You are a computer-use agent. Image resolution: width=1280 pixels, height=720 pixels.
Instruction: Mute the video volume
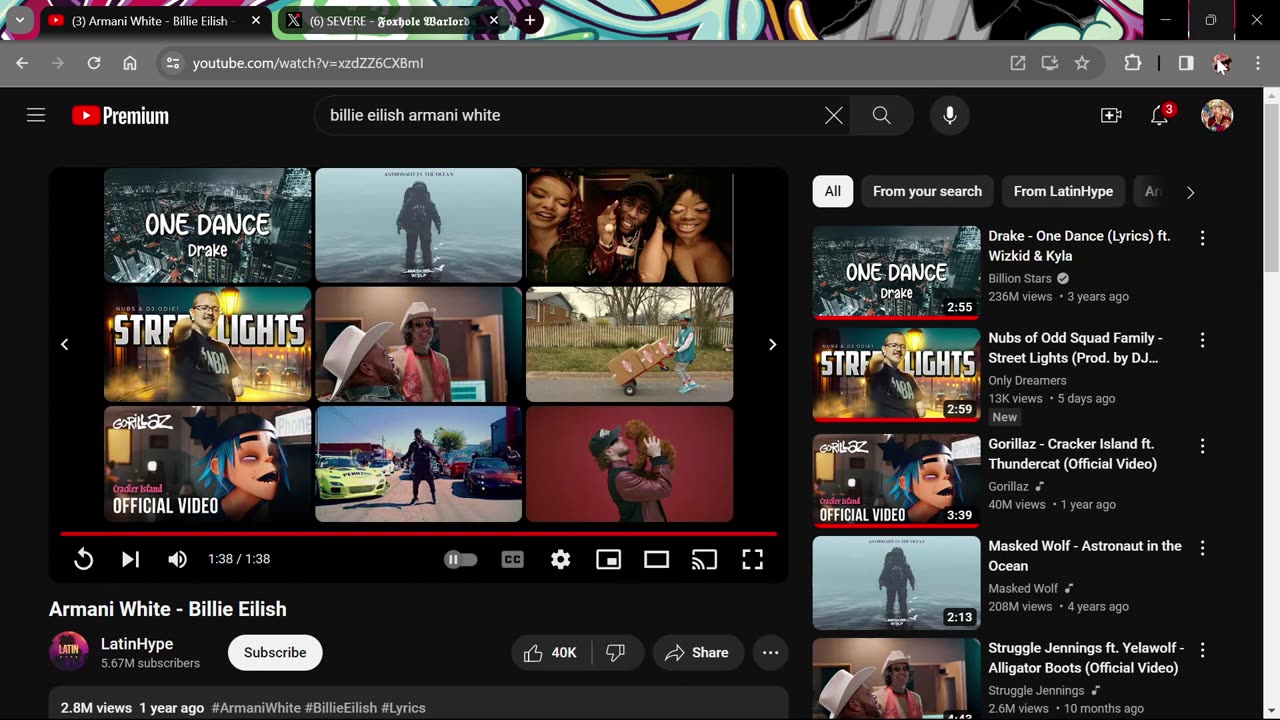[x=177, y=559]
